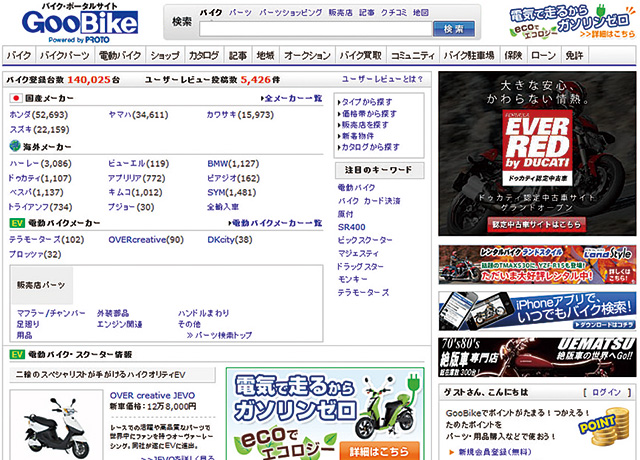
Task: Click the GooBike logo
Action: pos(80,23)
